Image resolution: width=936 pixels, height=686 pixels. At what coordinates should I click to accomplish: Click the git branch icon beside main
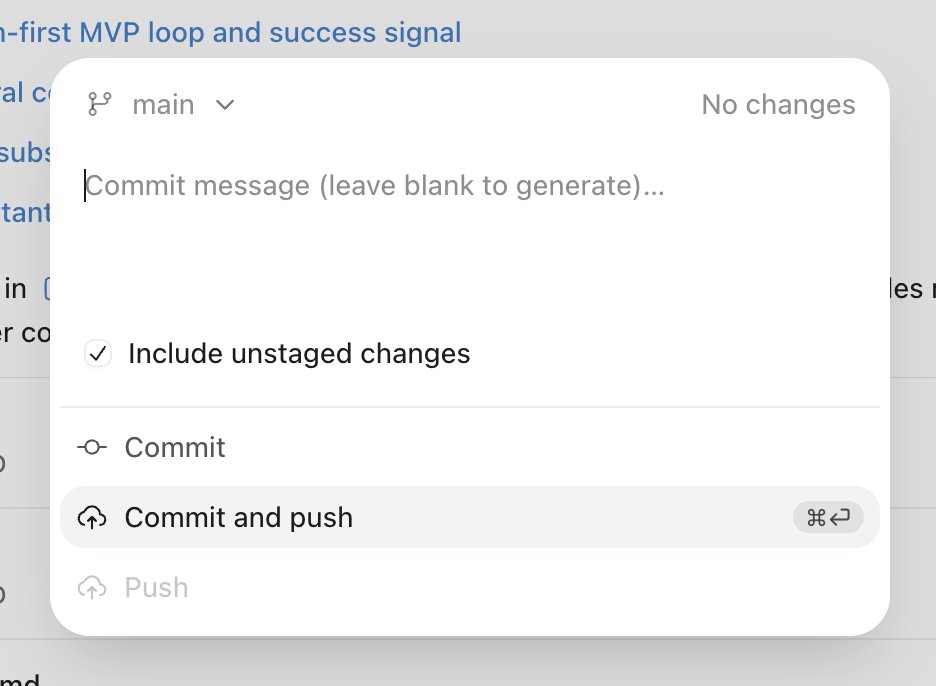tap(99, 104)
